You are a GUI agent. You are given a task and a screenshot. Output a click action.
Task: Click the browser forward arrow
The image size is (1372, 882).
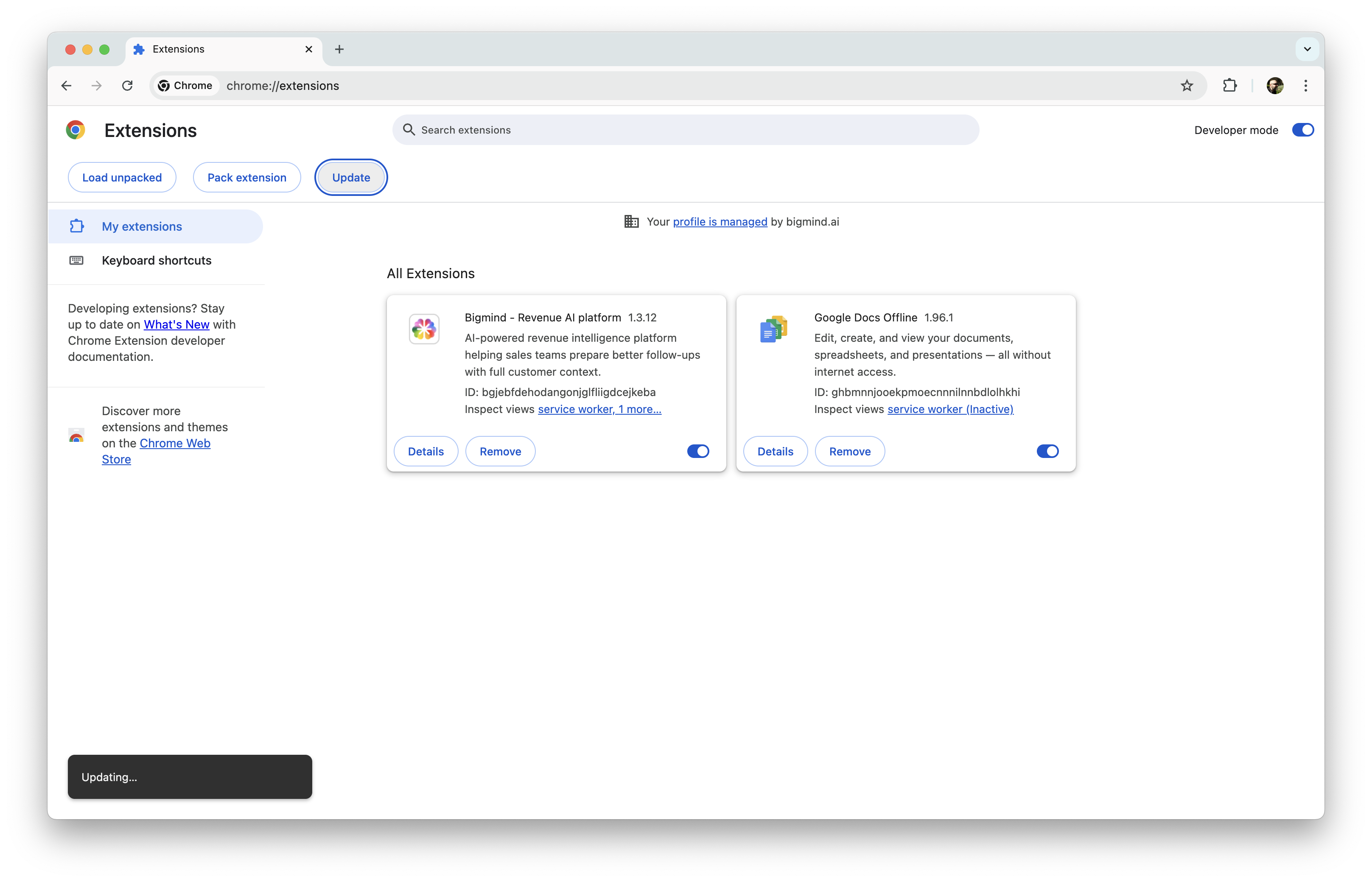97,86
